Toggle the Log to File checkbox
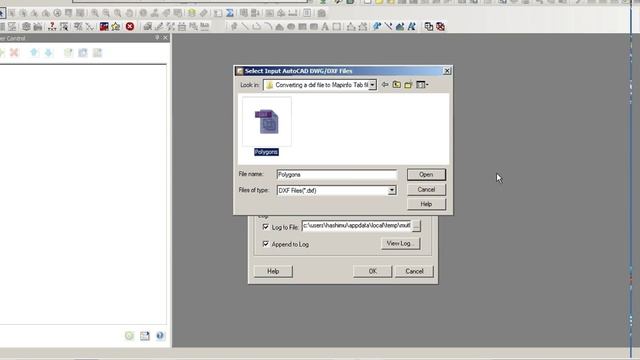The width and height of the screenshot is (640, 360). click(266, 227)
